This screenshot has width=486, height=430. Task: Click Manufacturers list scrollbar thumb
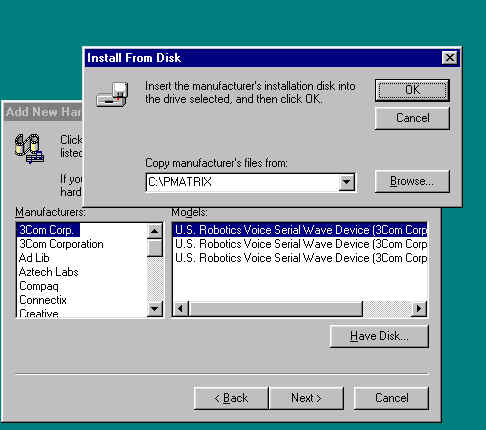point(155,247)
